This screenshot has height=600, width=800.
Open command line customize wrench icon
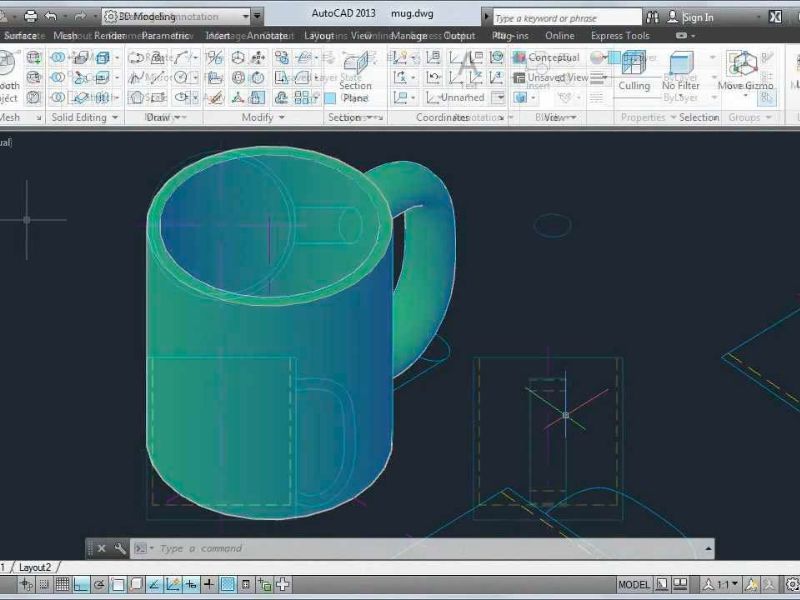coord(120,548)
